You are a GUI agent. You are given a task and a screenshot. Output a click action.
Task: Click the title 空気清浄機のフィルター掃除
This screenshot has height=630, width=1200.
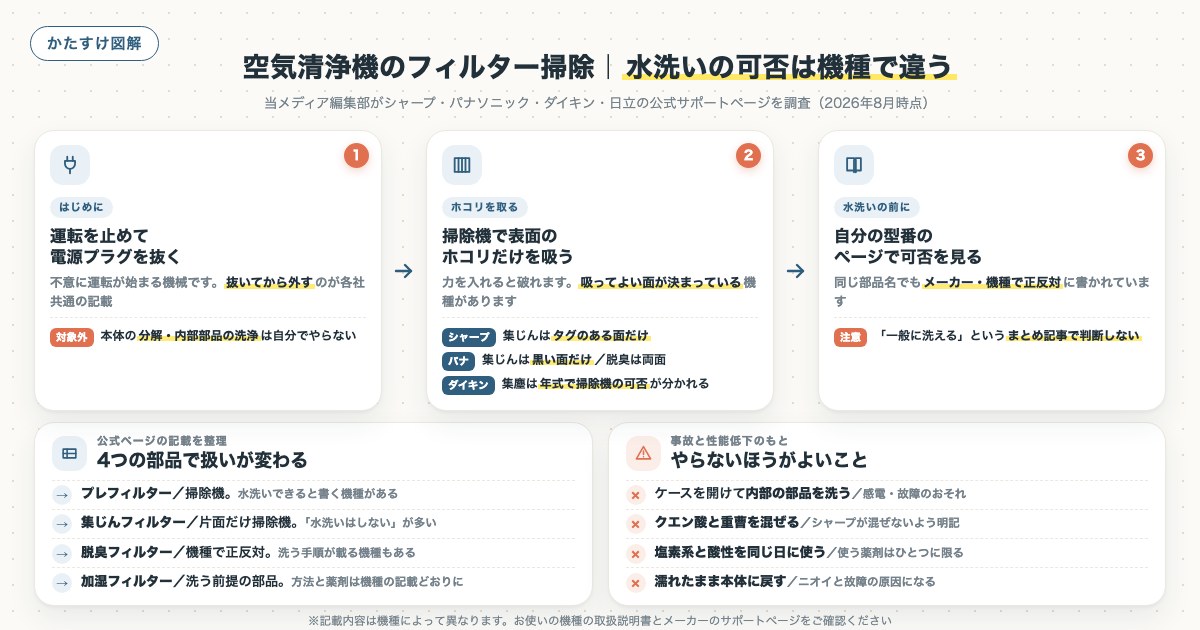pos(419,67)
